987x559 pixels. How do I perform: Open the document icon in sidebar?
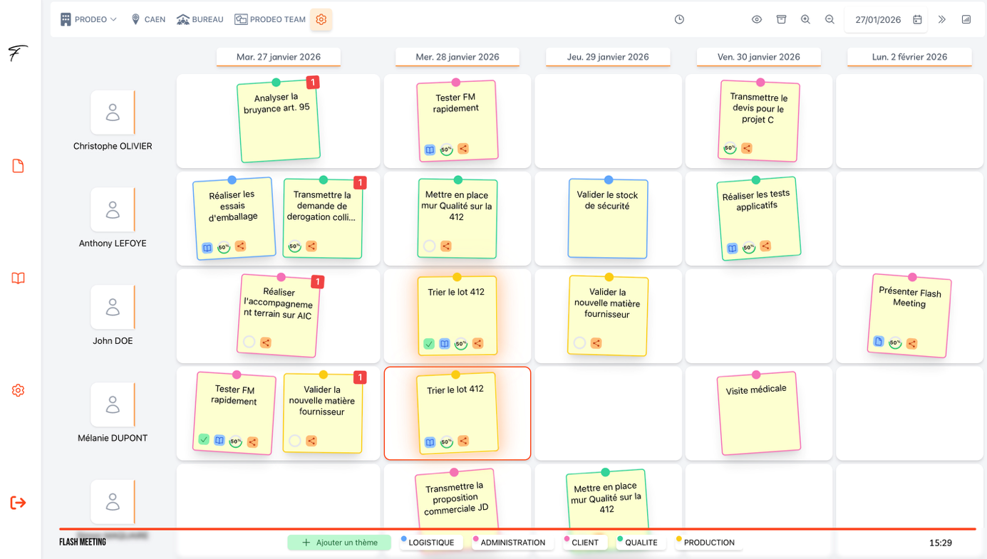(18, 166)
